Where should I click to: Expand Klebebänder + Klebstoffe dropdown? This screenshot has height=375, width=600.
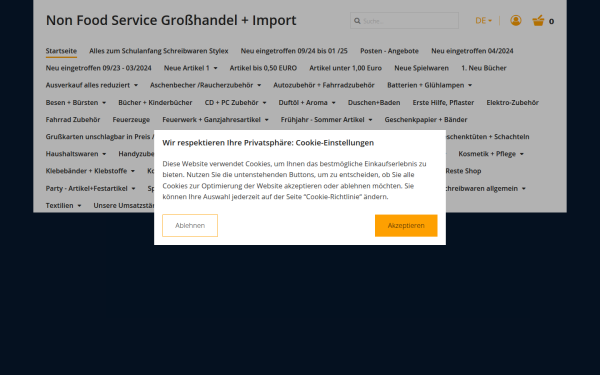90,171
